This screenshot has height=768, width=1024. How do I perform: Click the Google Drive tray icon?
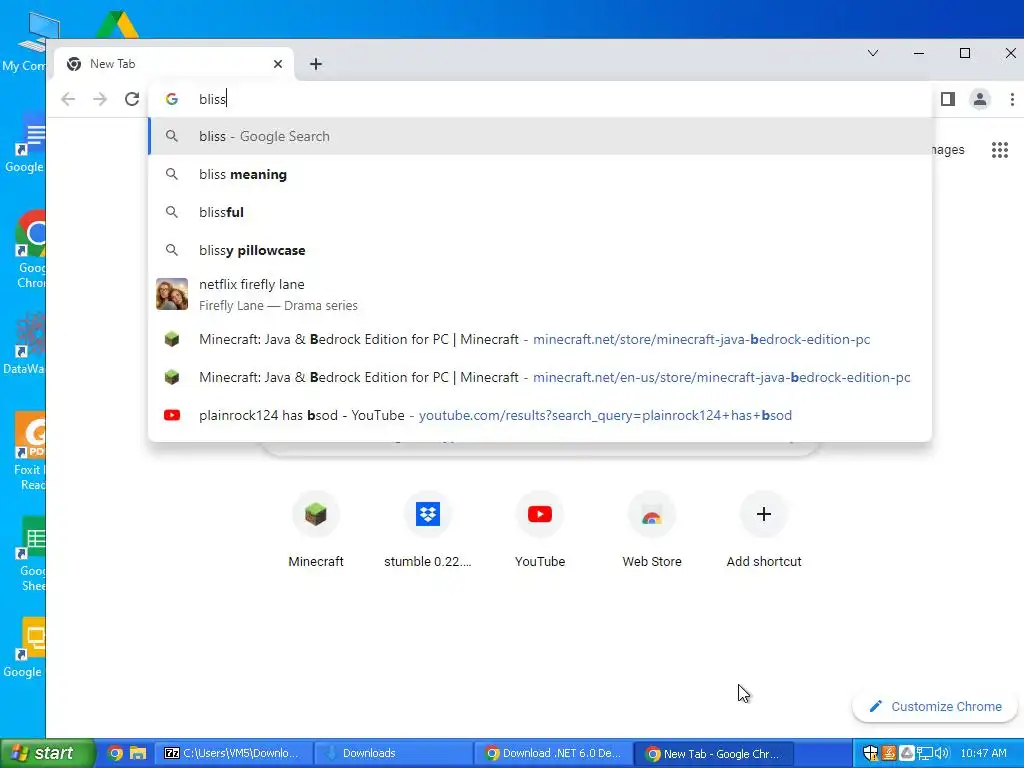(906, 753)
